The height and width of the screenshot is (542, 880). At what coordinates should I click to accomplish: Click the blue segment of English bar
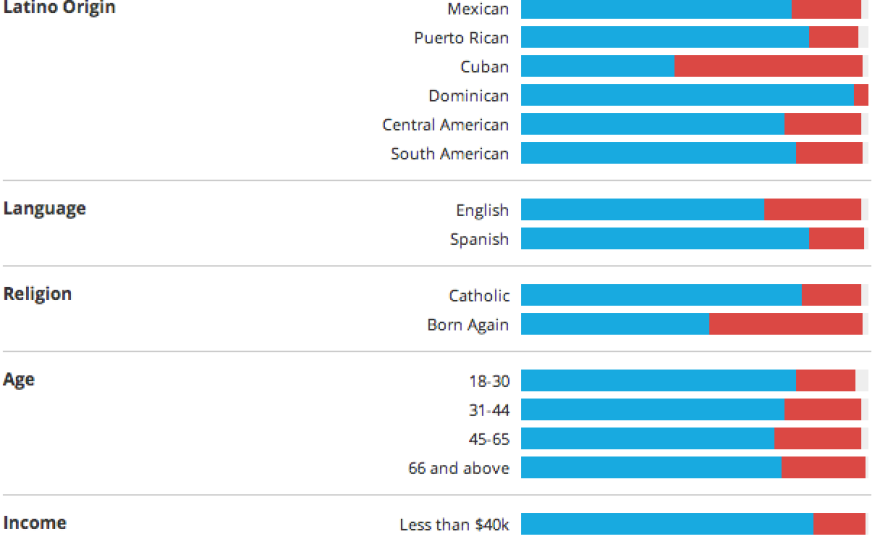[642, 210]
